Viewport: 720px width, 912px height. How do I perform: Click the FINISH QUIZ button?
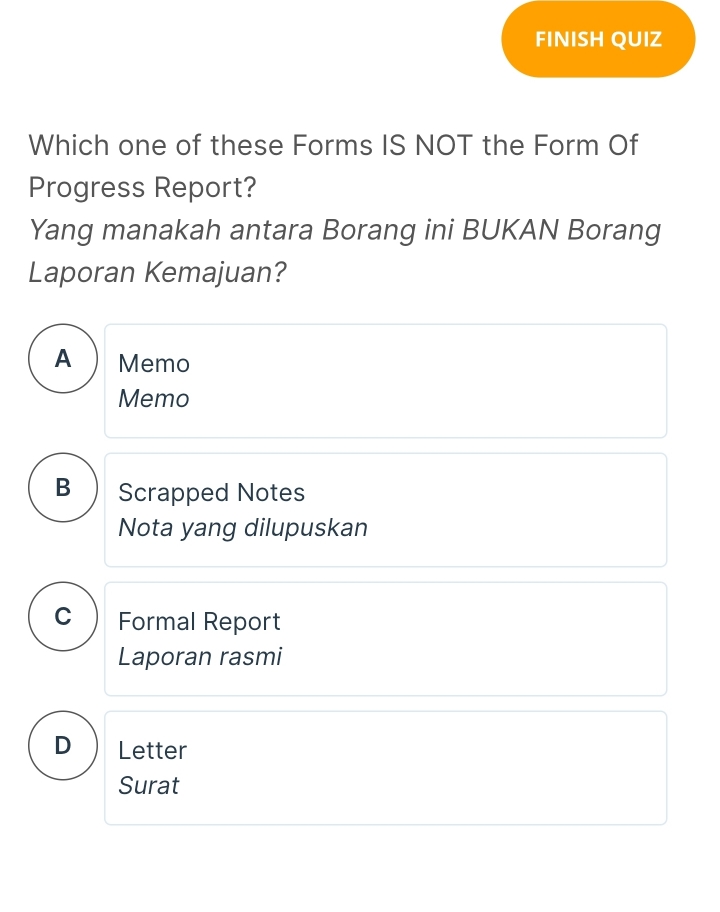point(598,40)
